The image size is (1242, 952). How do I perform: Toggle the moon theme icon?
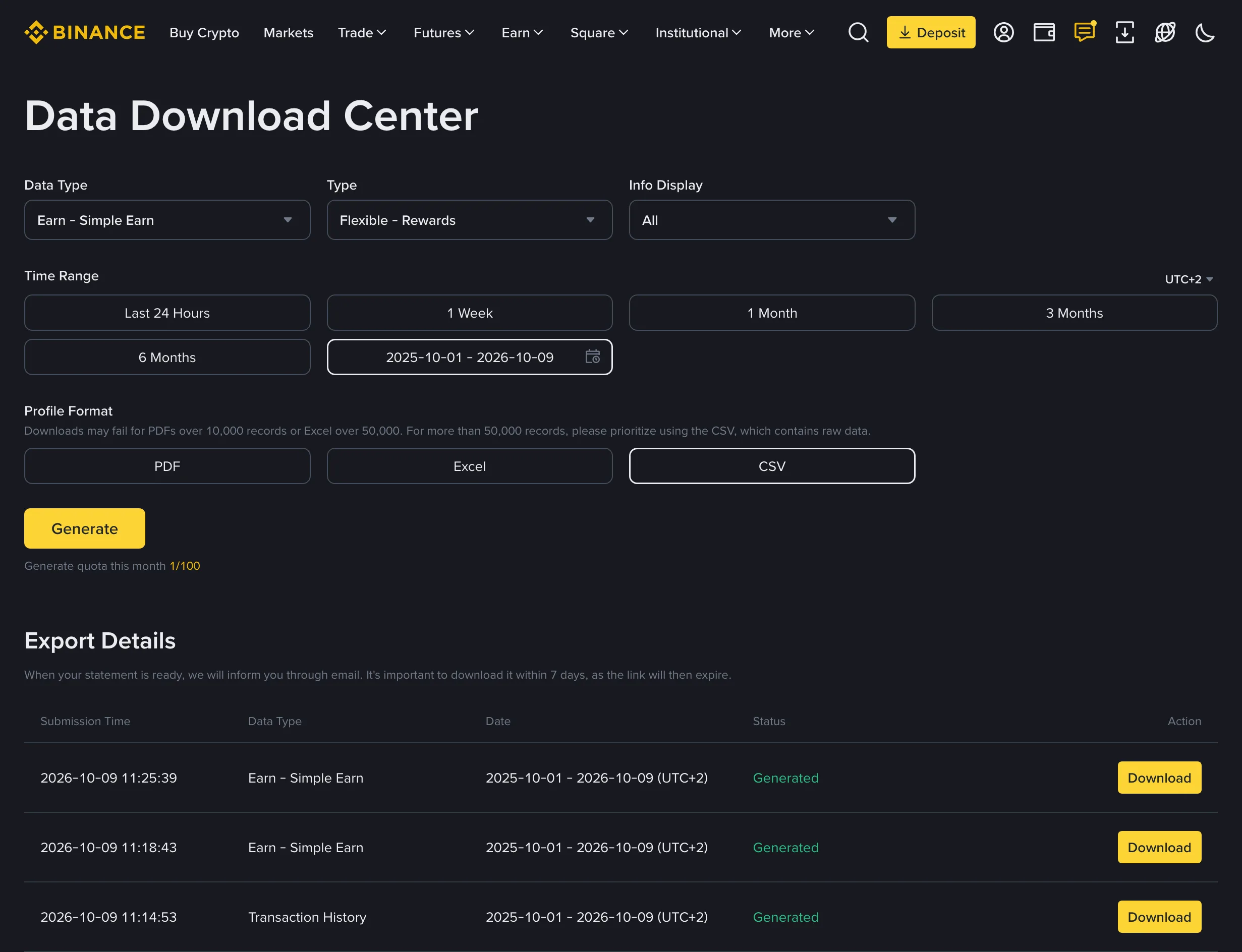coord(1205,32)
